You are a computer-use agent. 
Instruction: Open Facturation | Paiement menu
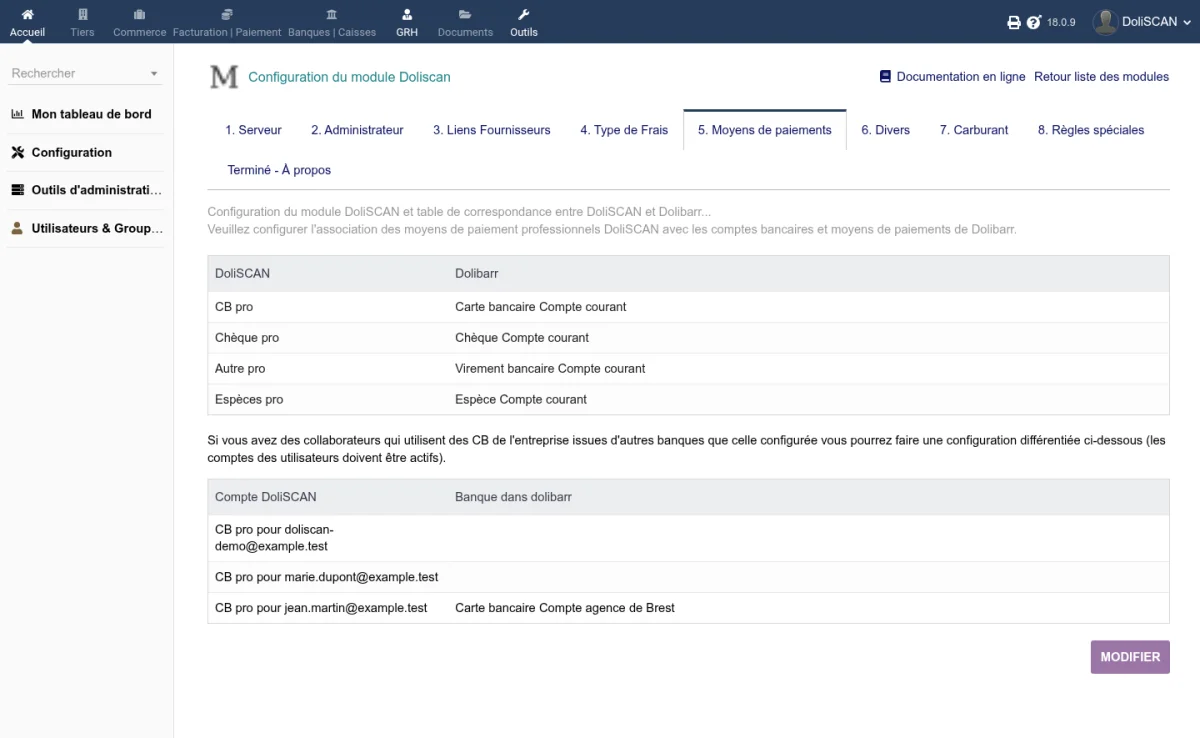227,22
